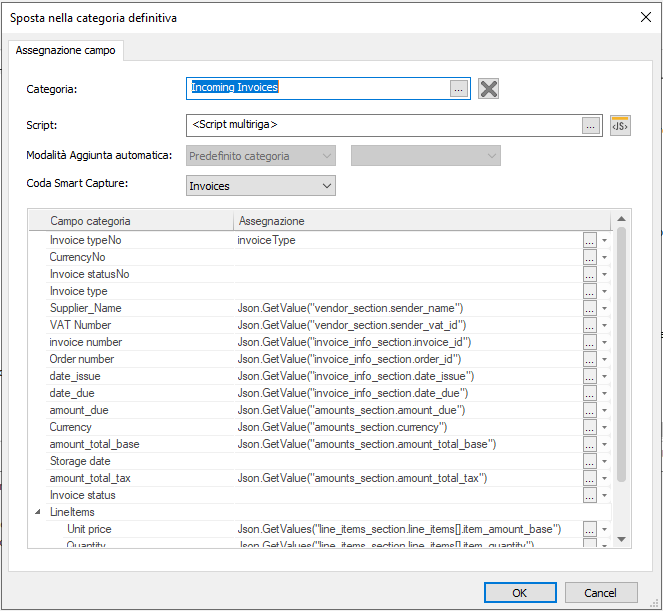Screen dimensions: 663x611
Task: Click the Campo categoria column header
Action: coord(132,221)
